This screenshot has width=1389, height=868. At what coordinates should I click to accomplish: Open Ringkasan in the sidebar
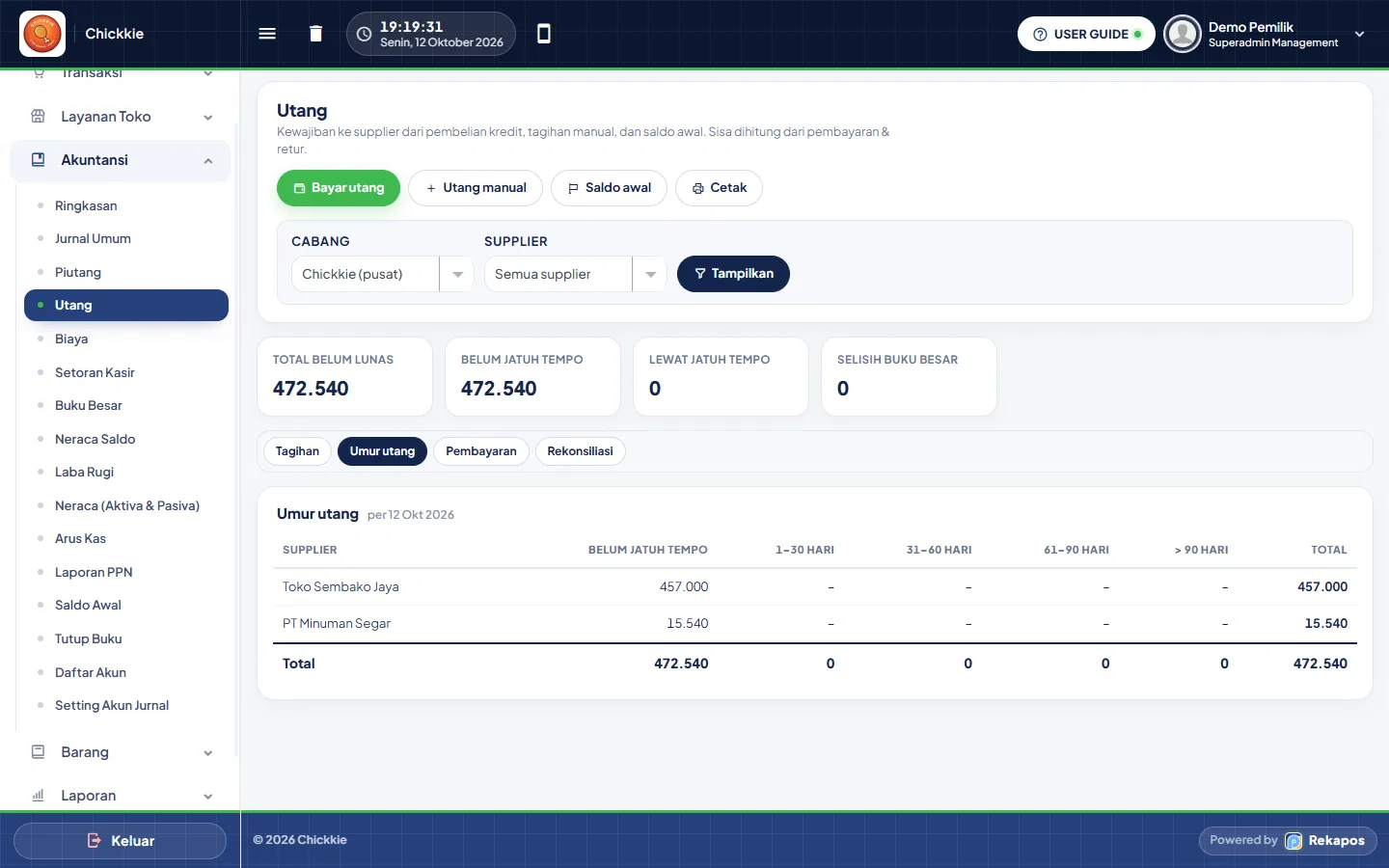pos(126,205)
